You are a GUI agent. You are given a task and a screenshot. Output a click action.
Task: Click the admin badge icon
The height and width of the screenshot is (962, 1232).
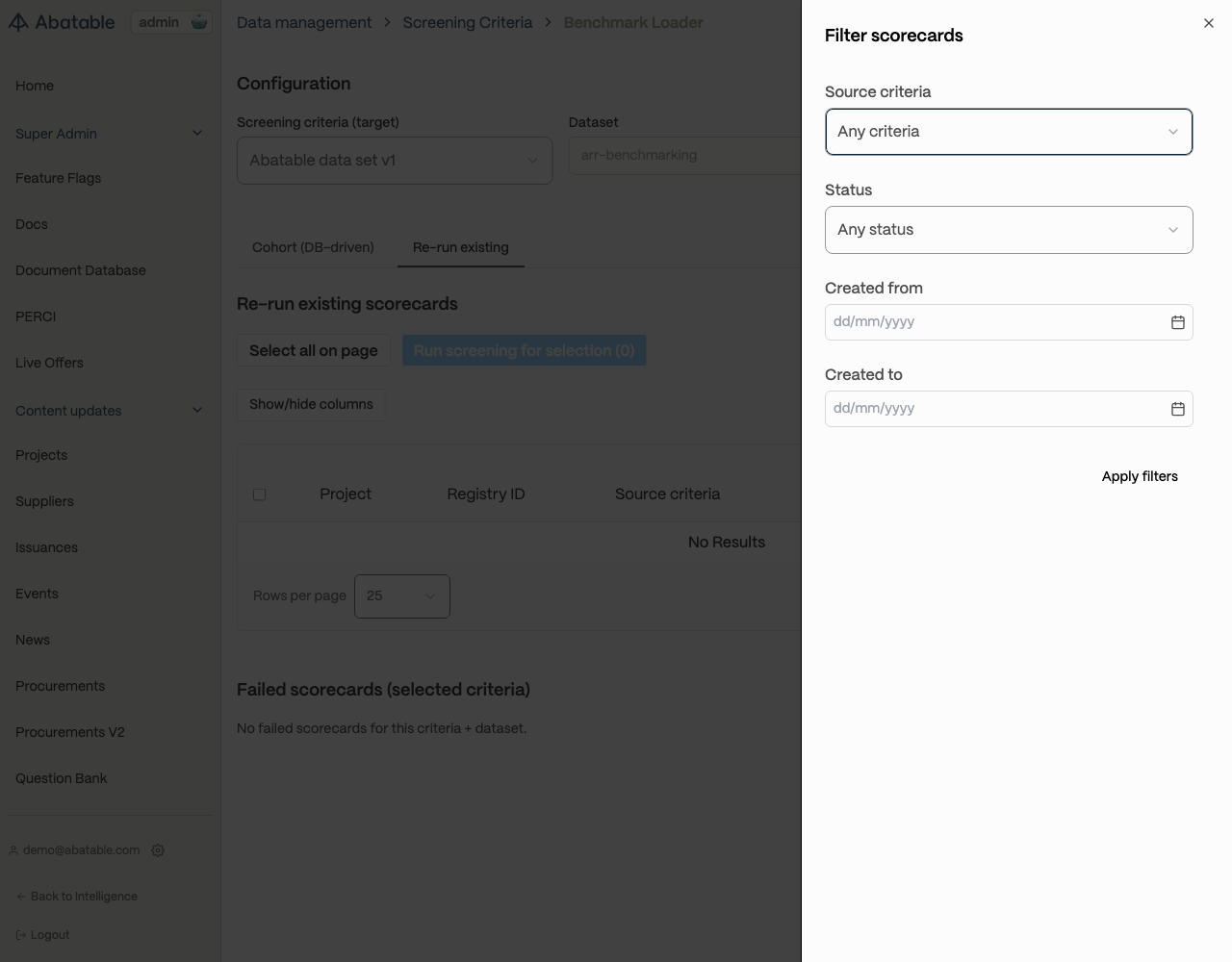point(199,22)
